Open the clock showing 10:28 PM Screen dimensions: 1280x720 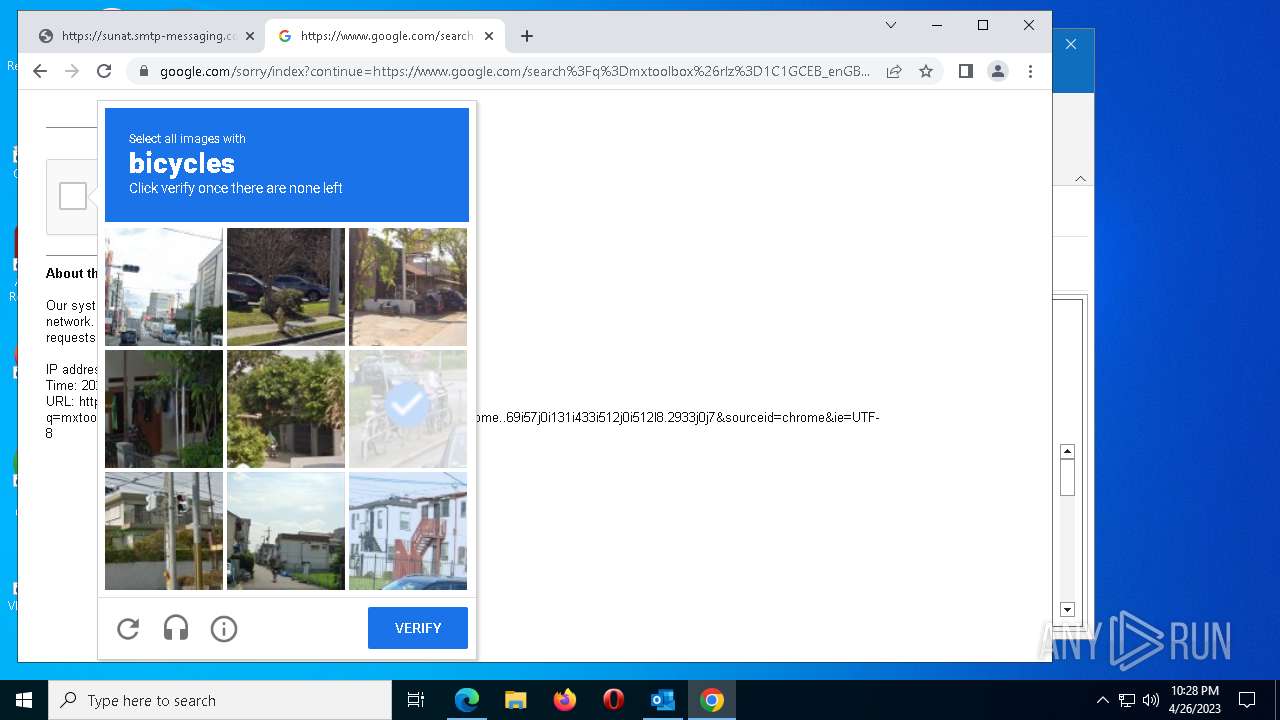1195,700
